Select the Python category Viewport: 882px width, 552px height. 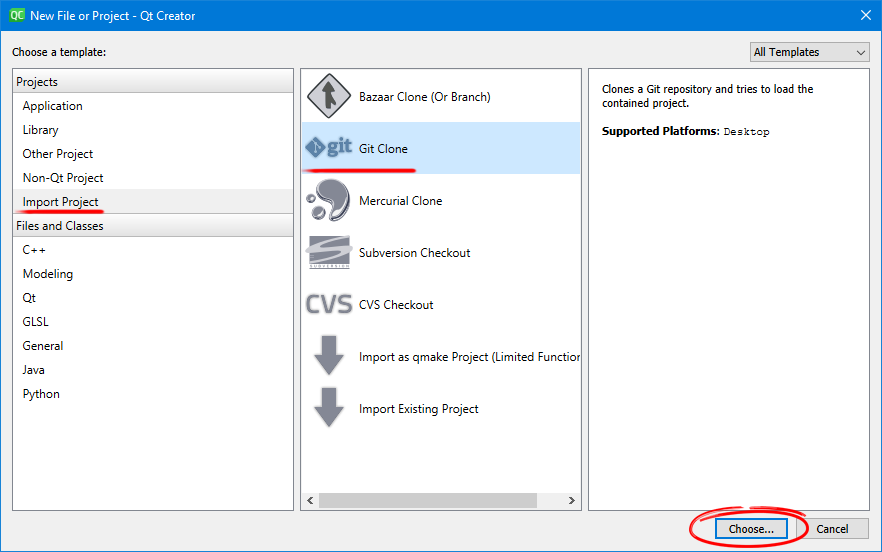coord(41,394)
